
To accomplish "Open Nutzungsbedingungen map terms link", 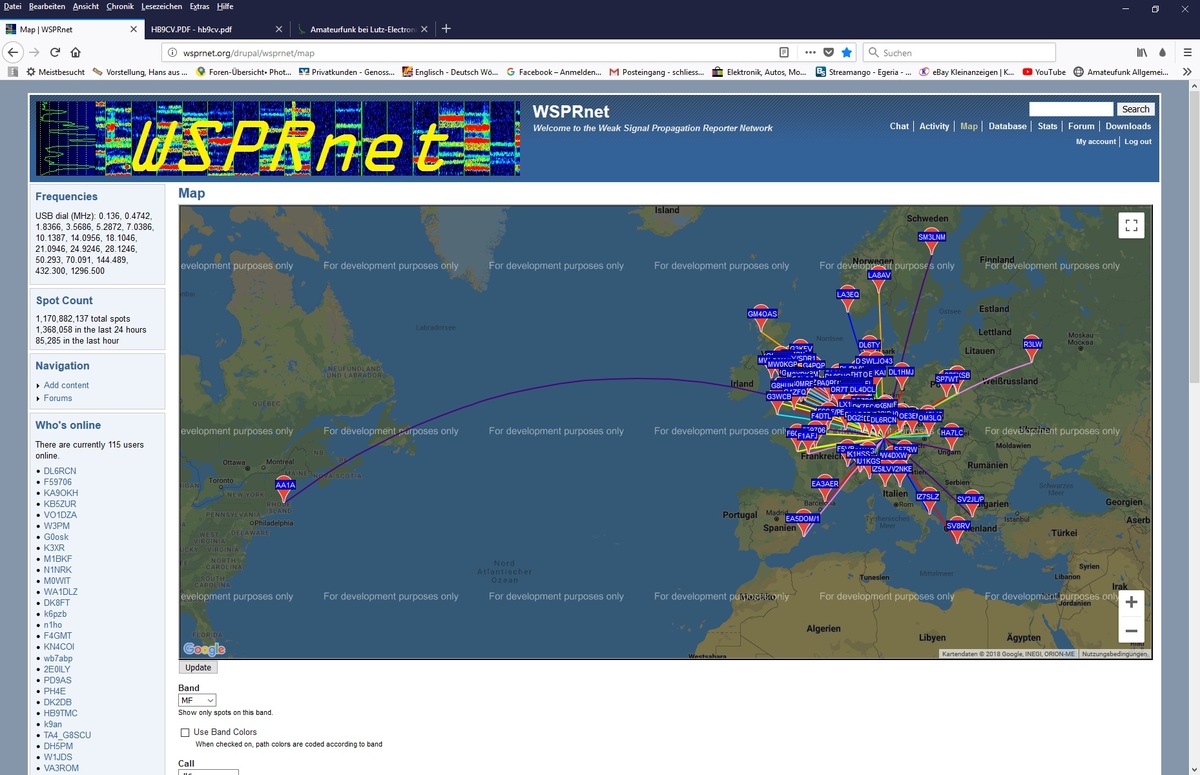I will (x=1115, y=654).
